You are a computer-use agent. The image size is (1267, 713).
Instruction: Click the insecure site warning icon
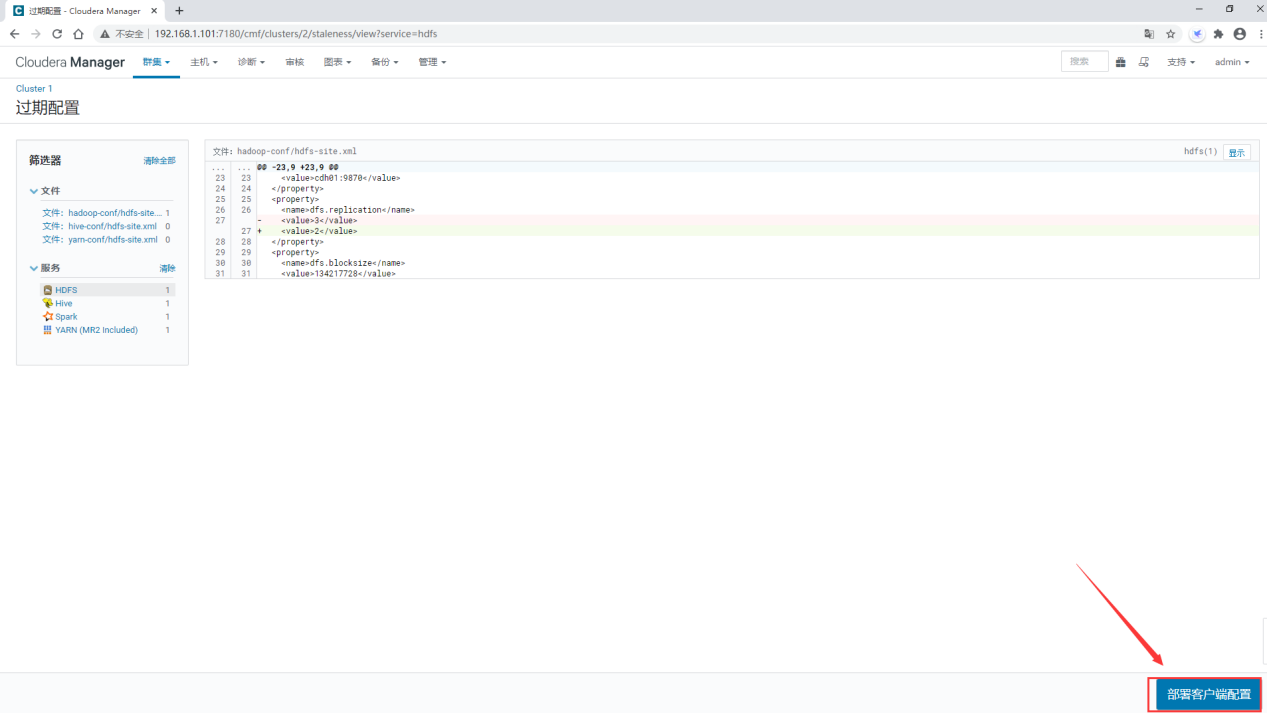click(104, 33)
